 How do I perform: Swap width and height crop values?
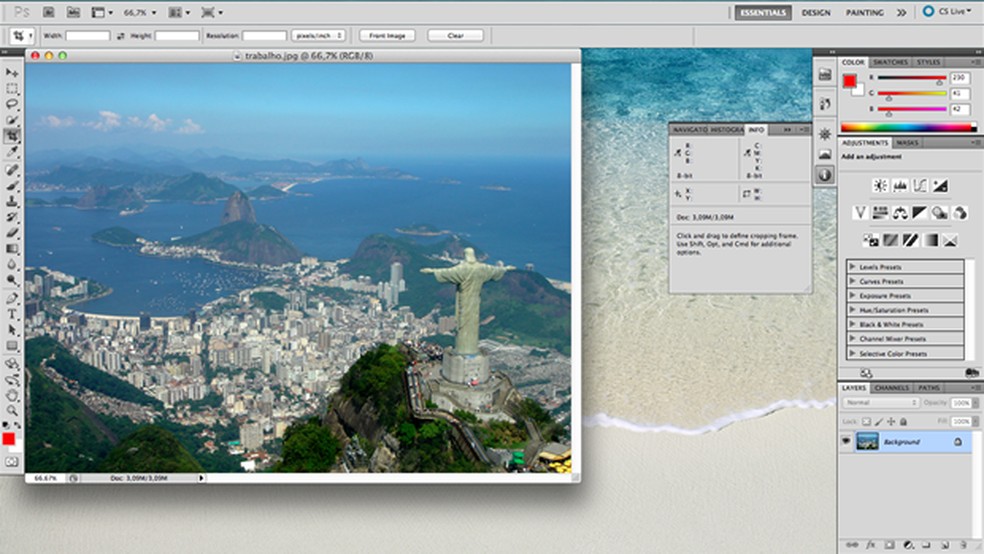pos(120,36)
